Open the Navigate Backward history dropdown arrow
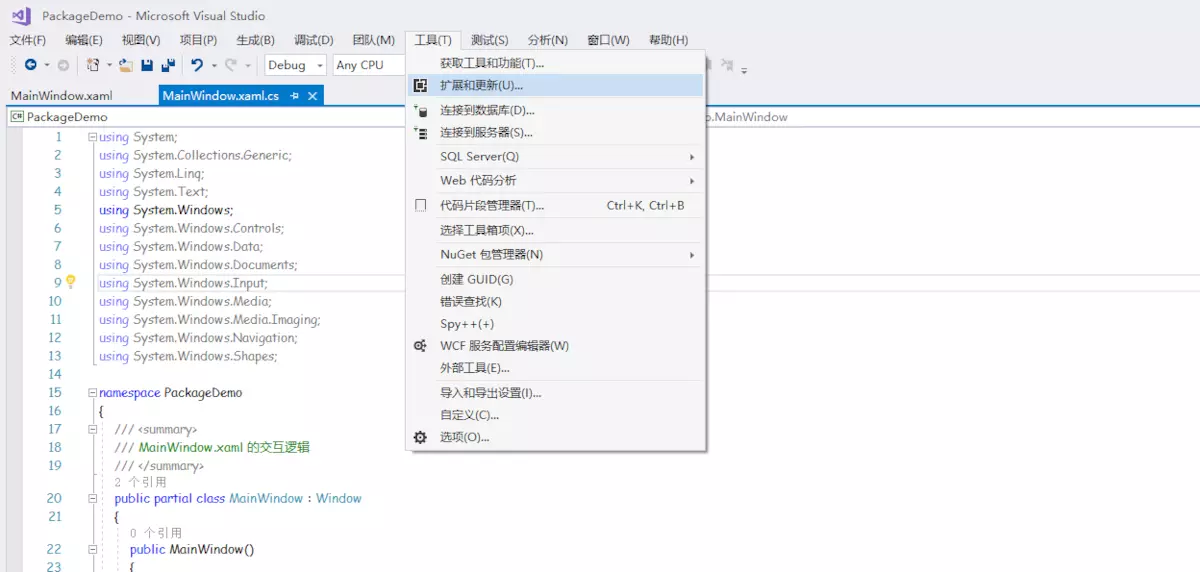This screenshot has height=572, width=1200. point(46,65)
